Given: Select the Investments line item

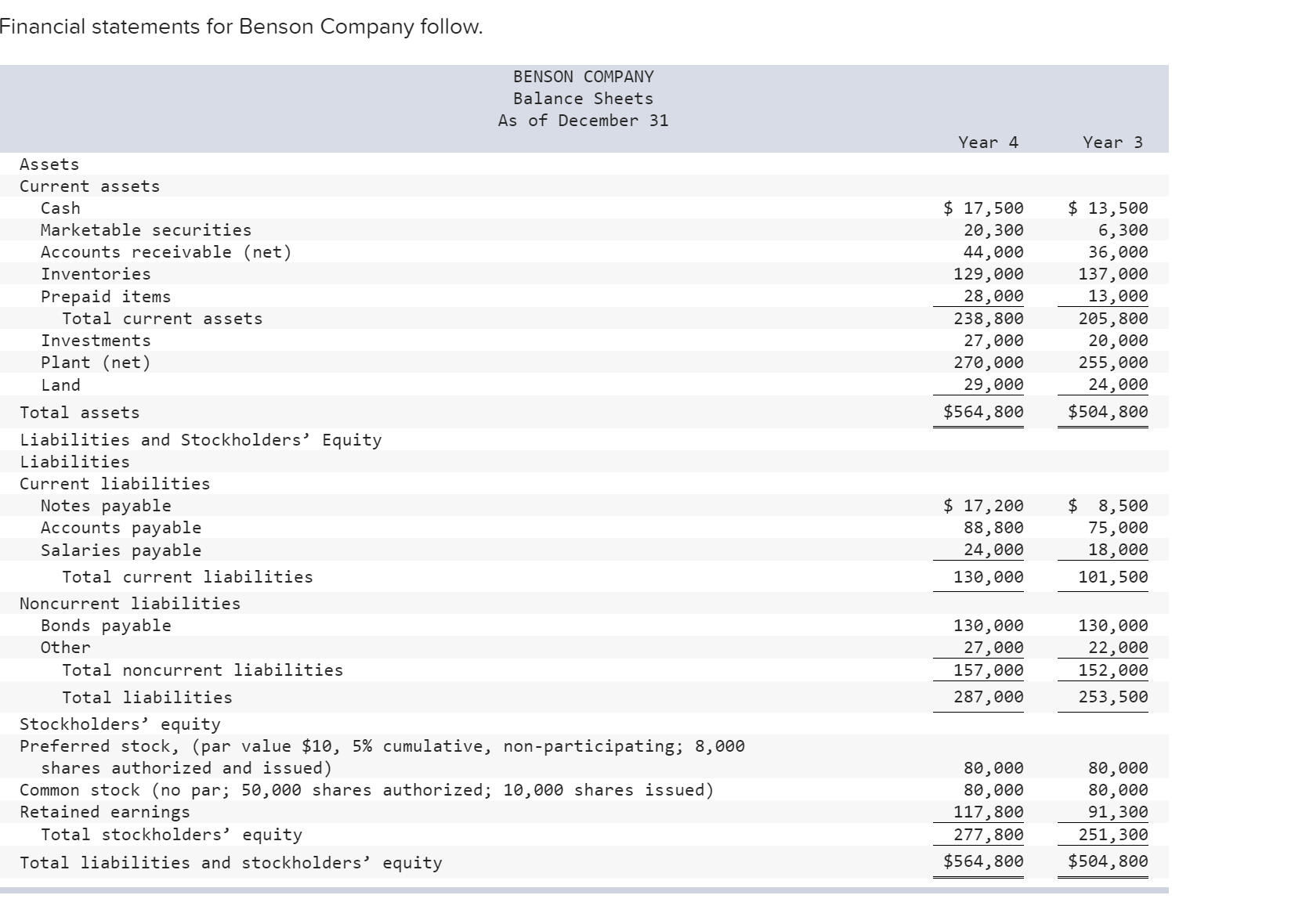Looking at the screenshot, I should (x=96, y=340).
